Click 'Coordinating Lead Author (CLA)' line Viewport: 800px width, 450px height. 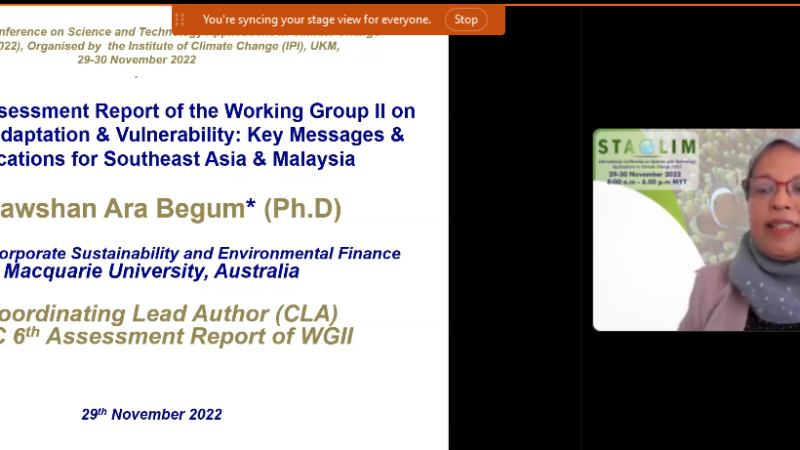tap(168, 313)
